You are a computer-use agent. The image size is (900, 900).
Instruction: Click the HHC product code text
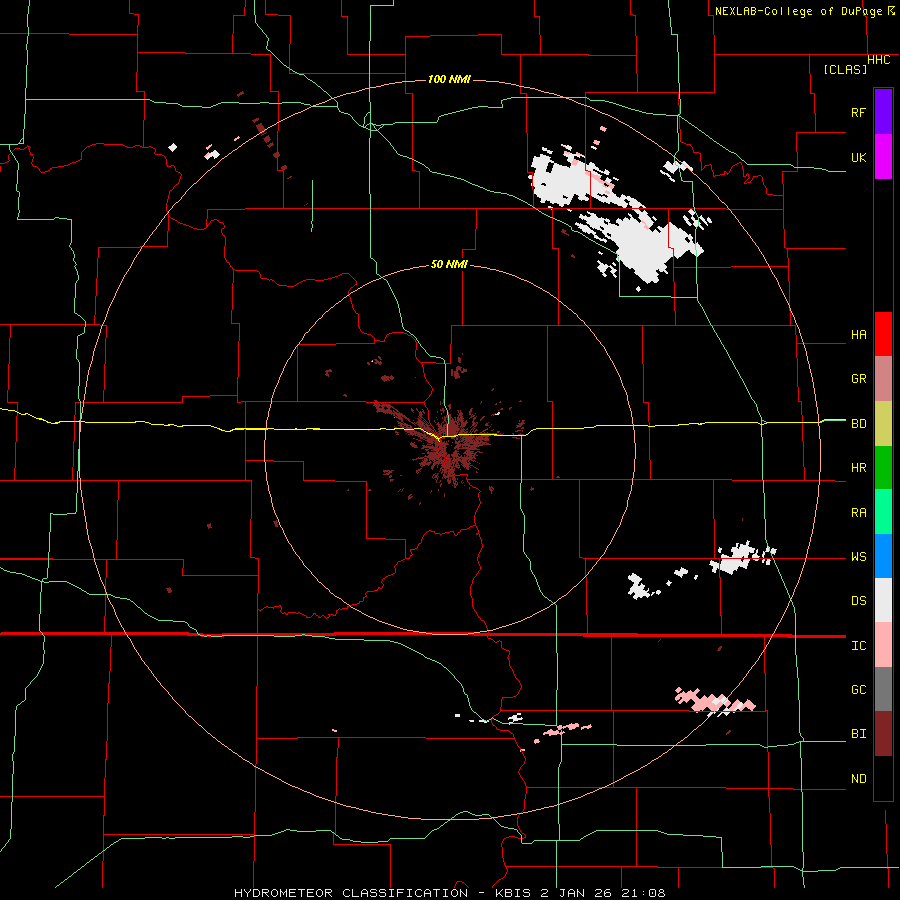(878, 60)
